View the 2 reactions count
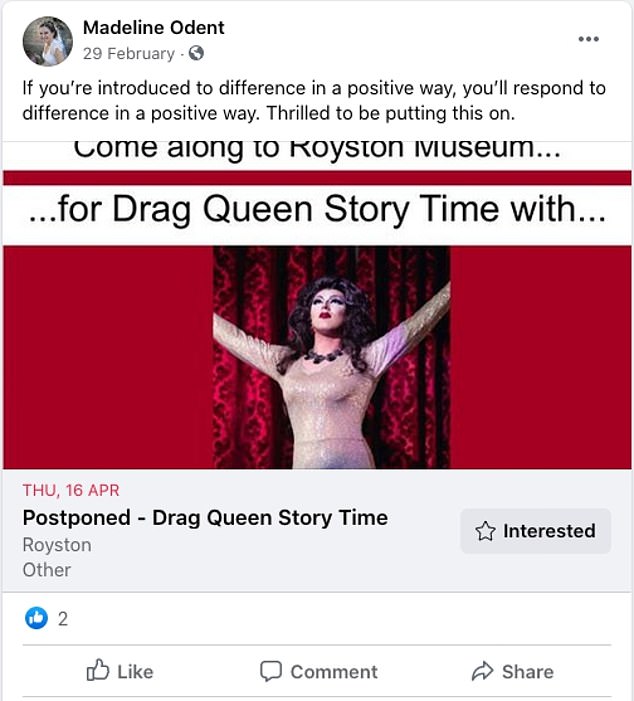 click(x=63, y=619)
